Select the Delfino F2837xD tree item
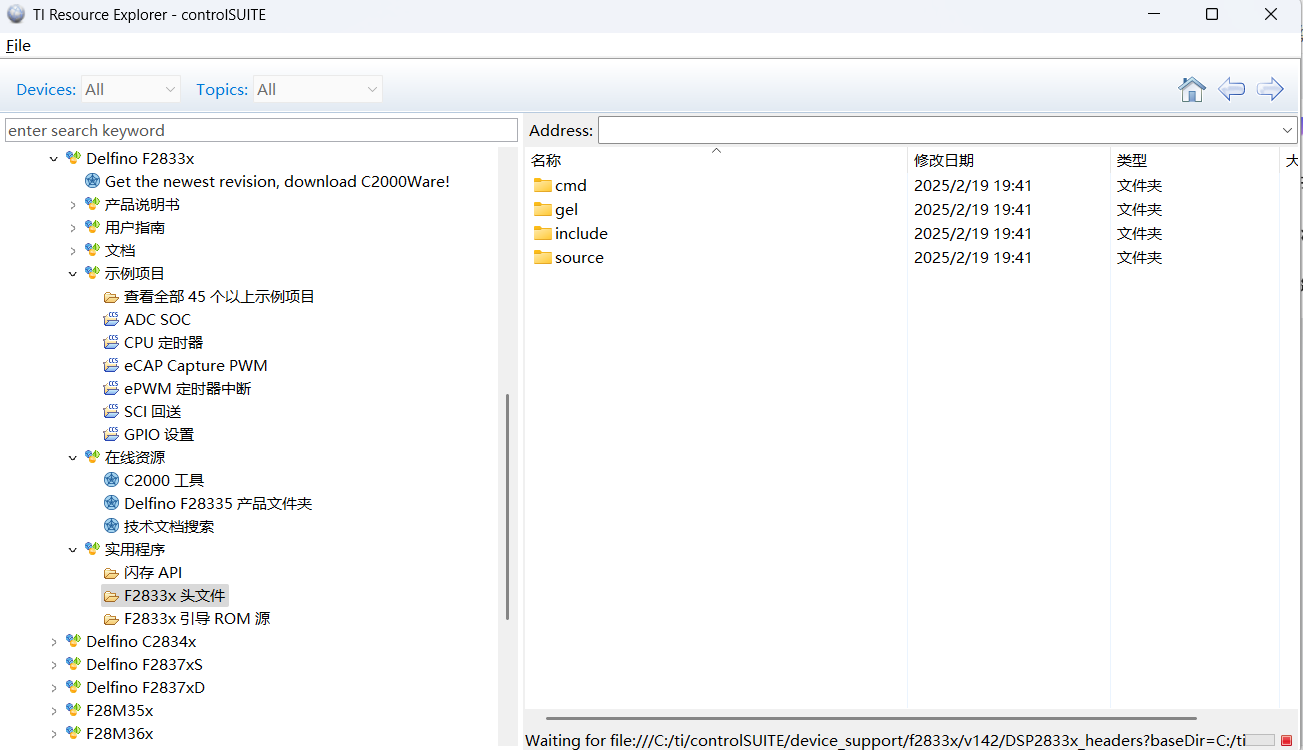 pyautogui.click(x=145, y=687)
